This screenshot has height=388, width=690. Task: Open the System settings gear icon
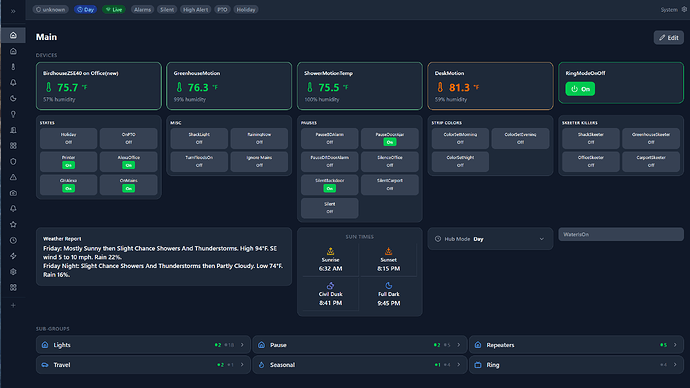coord(684,9)
